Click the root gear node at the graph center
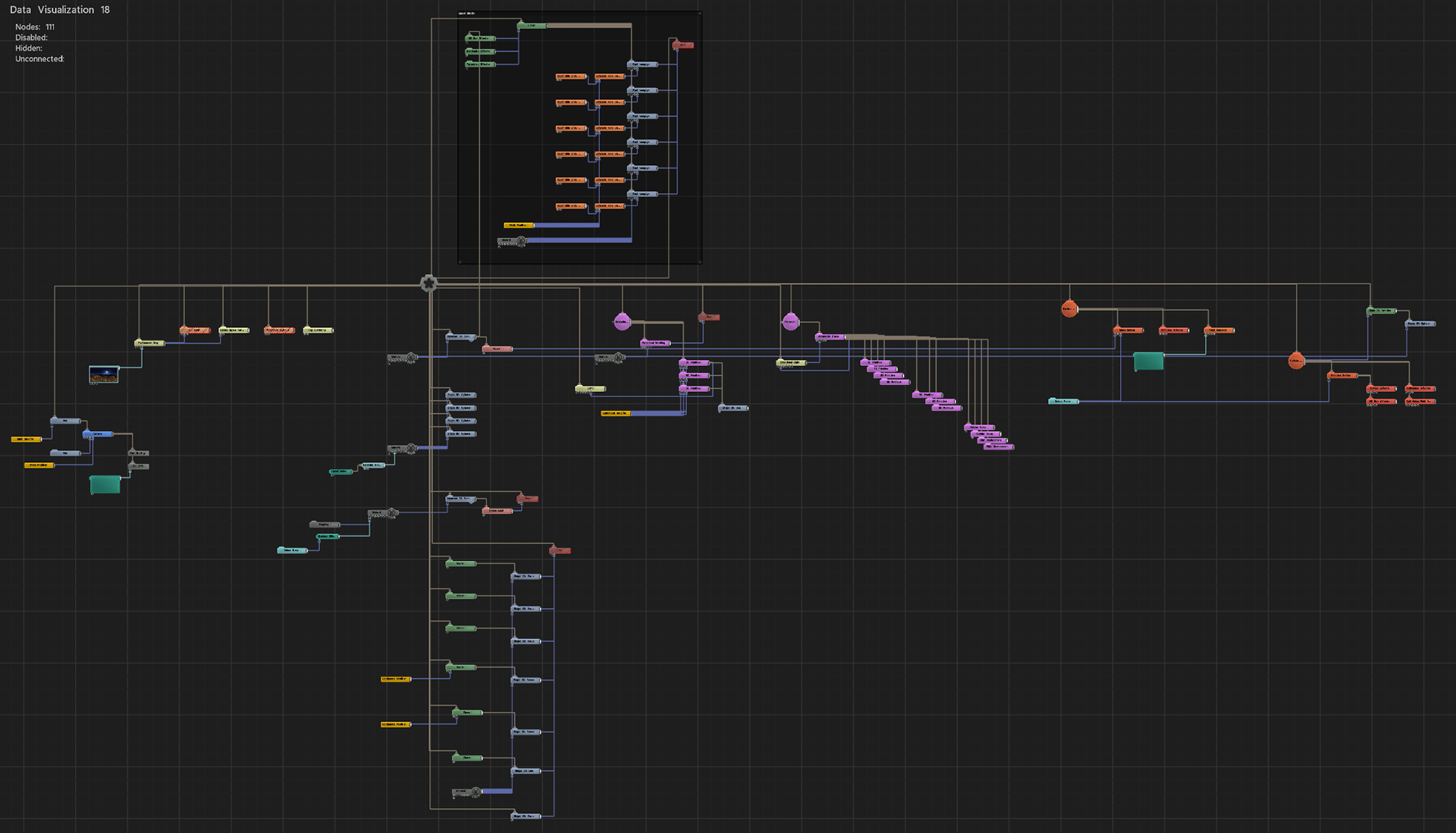 click(428, 283)
